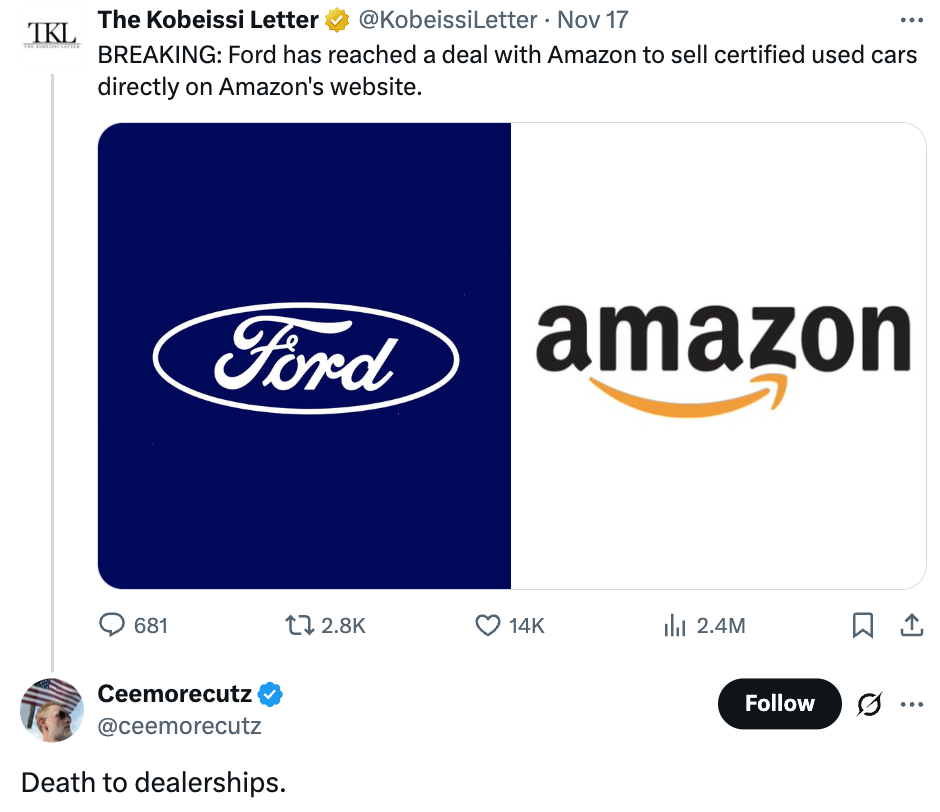Follow the Ceemorecutz account
Viewport: 940px width, 812px height.
coord(779,704)
